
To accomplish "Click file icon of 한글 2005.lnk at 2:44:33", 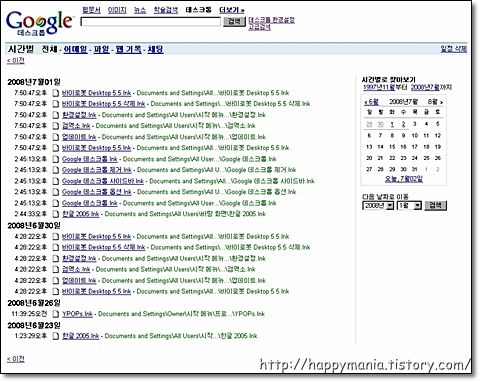I will [x=56, y=214].
